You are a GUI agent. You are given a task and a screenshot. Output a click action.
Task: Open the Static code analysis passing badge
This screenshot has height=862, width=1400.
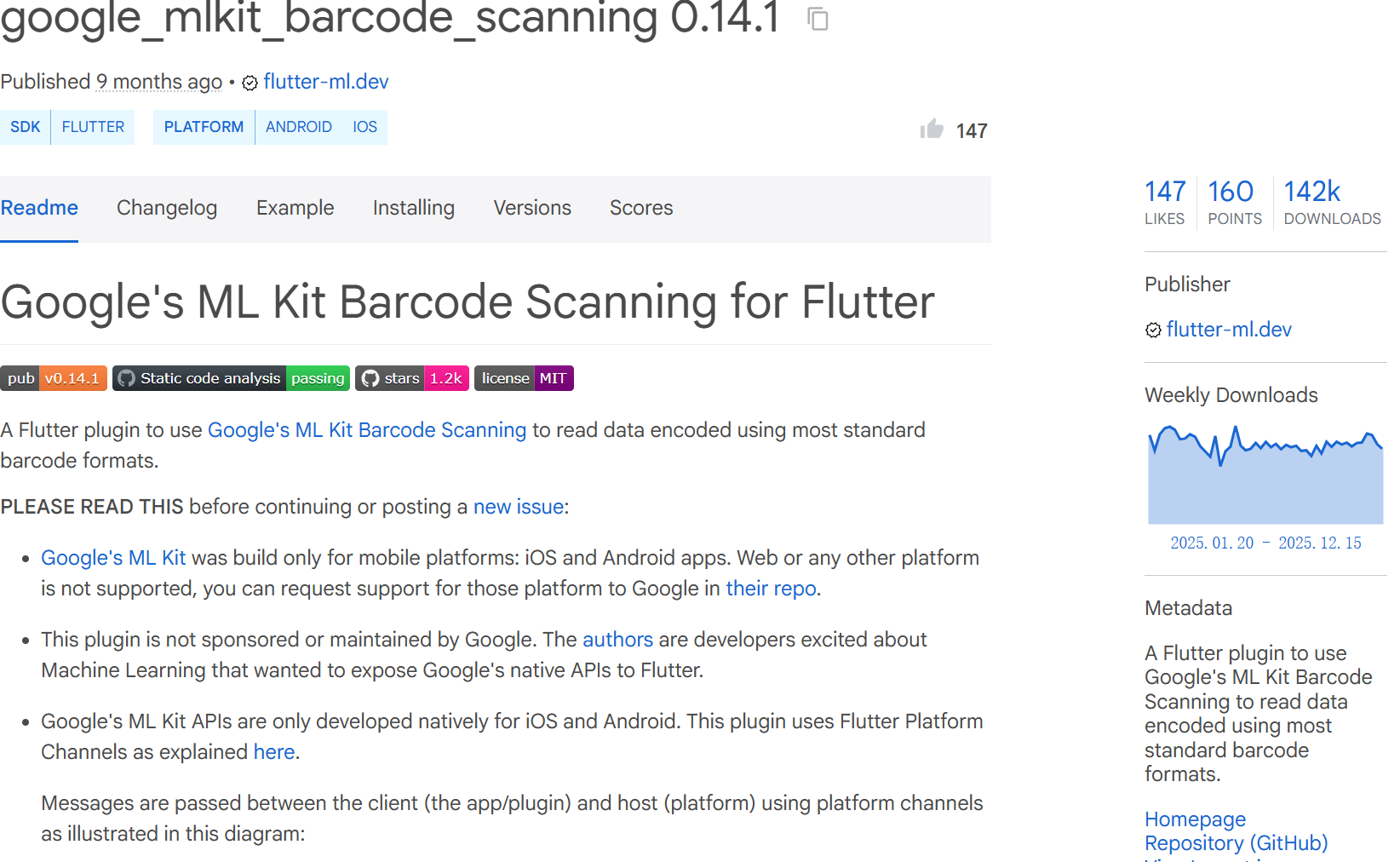pyautogui.click(x=231, y=378)
